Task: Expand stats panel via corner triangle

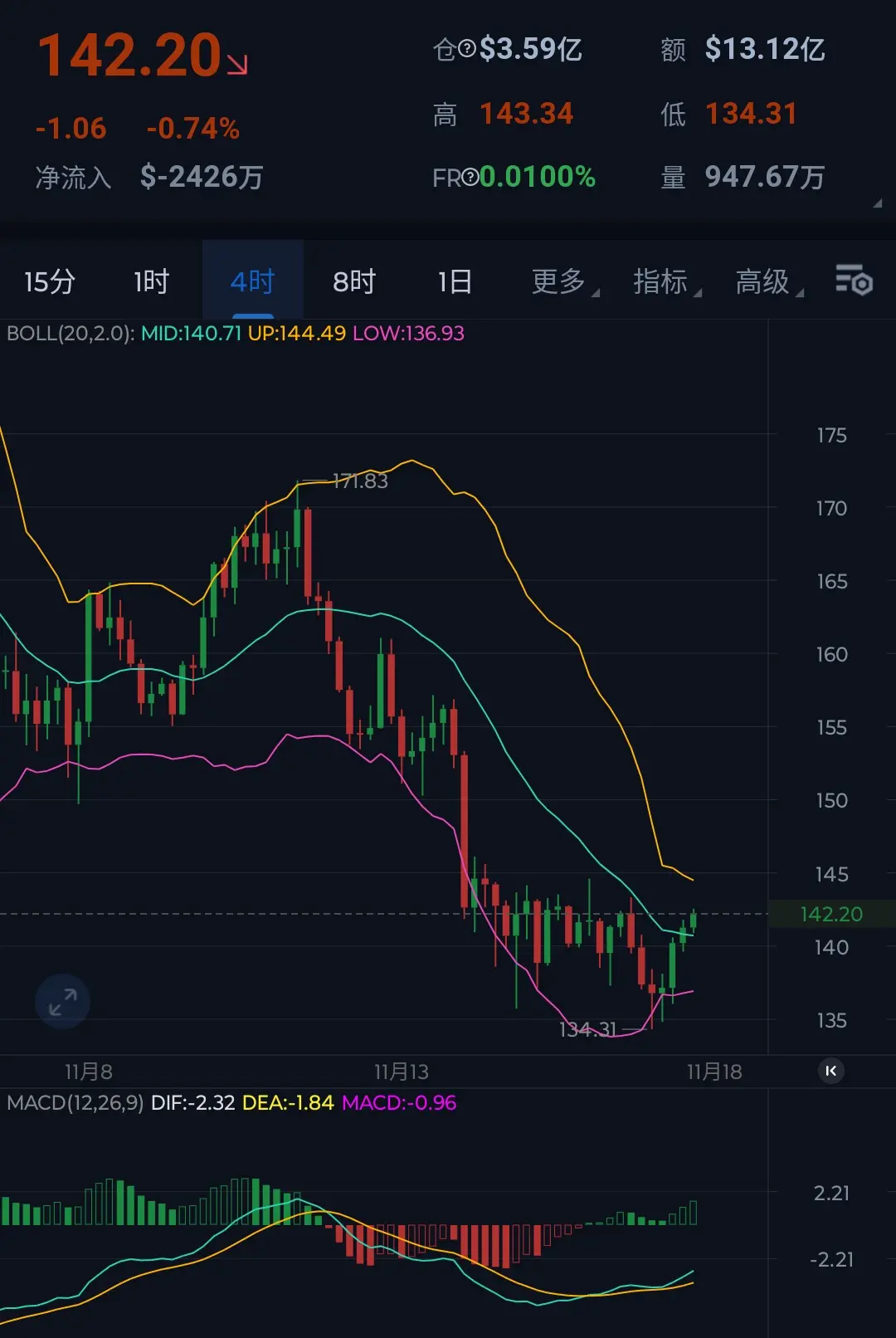Action: point(877,203)
